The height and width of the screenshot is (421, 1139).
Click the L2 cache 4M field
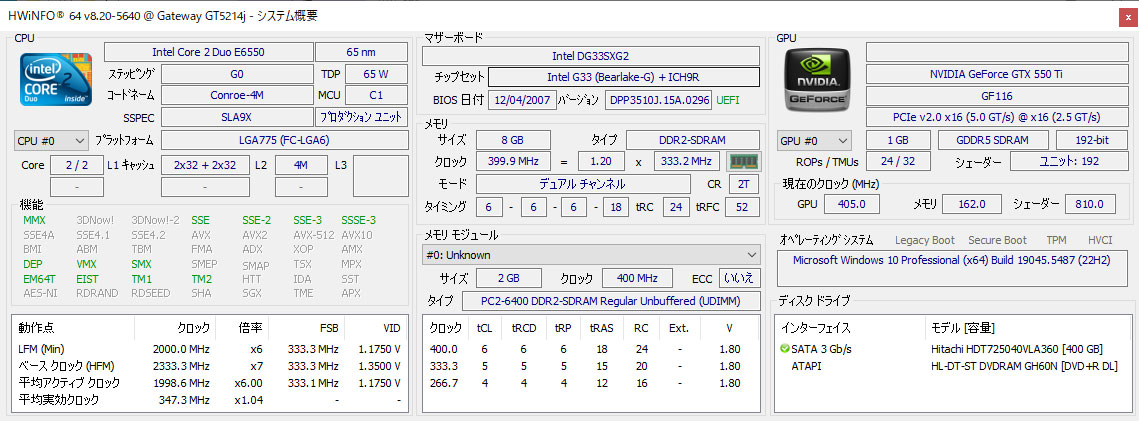300,165
